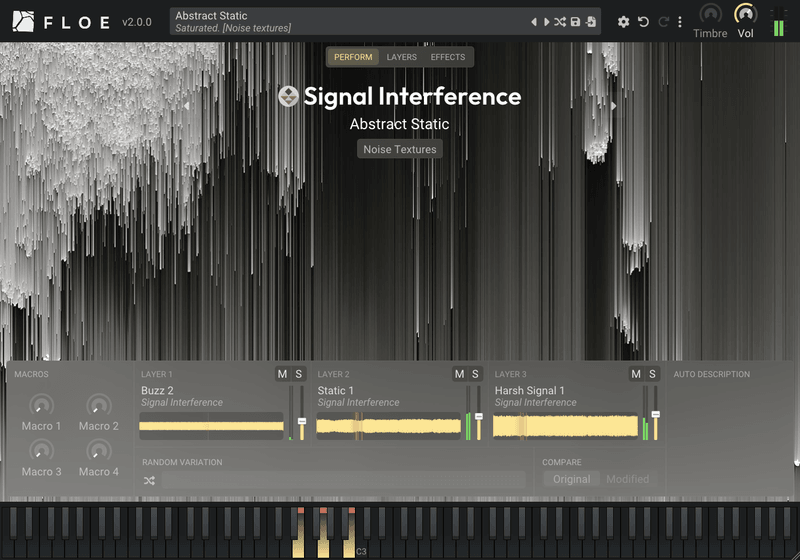800x560 pixels.
Task: Click the random variation bar
Action: [344, 480]
